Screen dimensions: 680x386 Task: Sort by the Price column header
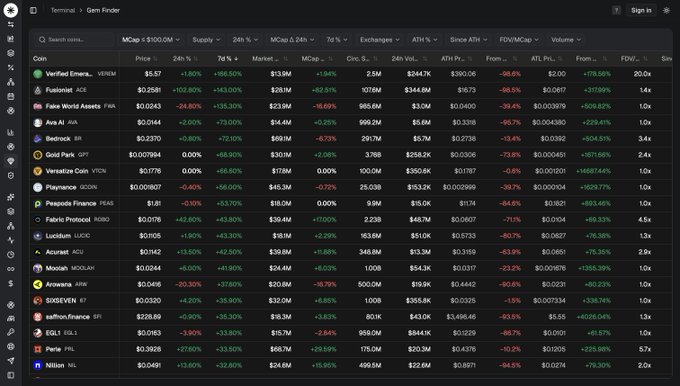tap(146, 59)
